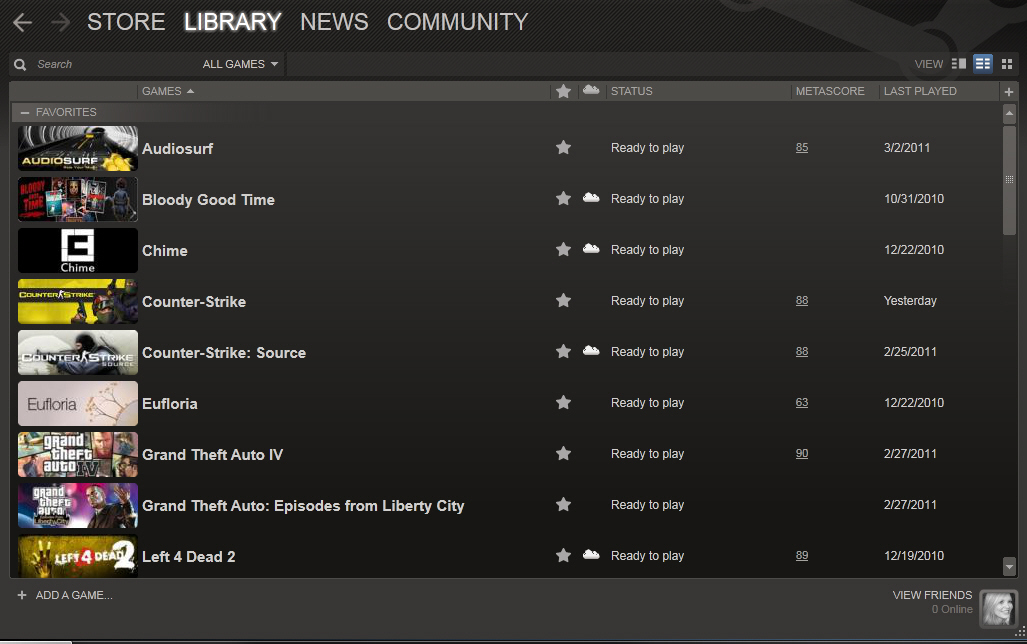Select Counter-Strike: Source title text
Screen dimensions: 1027x644
click(x=224, y=352)
